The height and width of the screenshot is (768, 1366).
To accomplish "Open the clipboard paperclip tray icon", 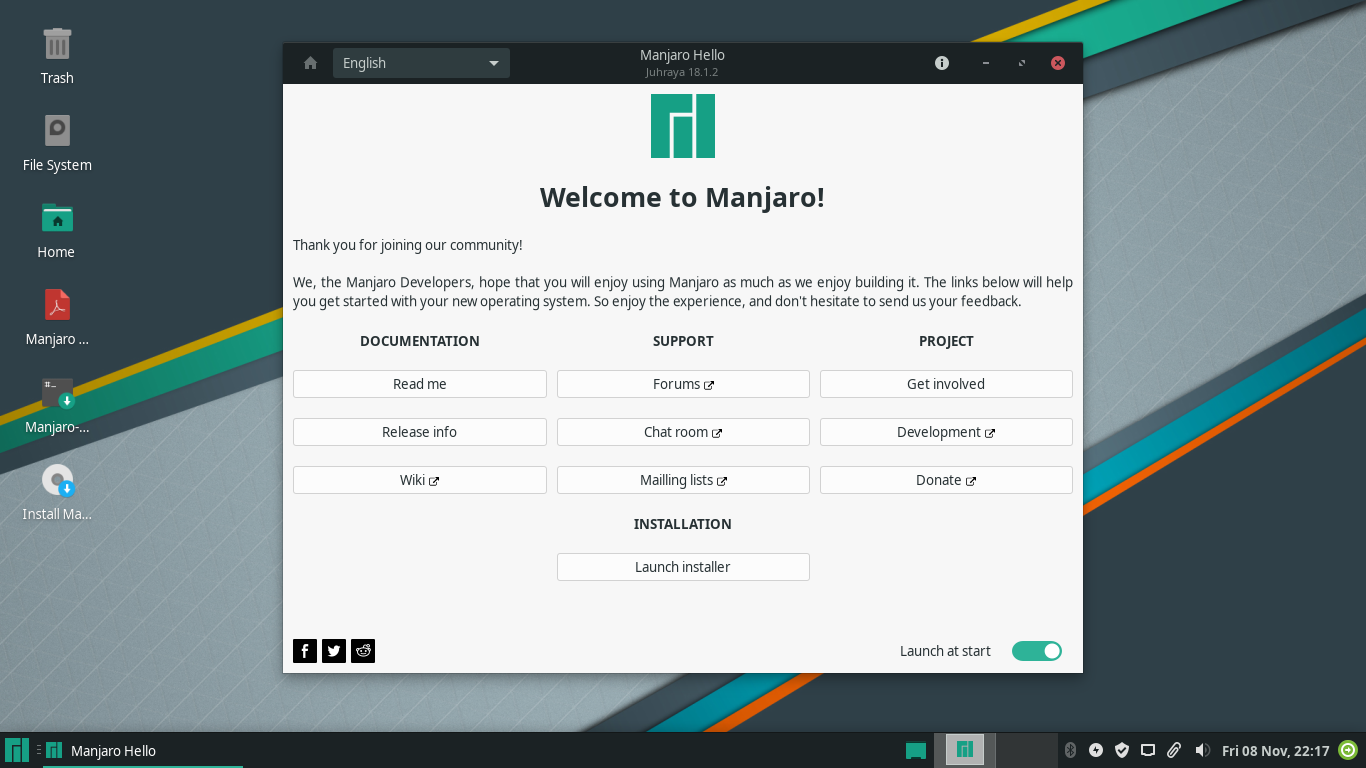I will click(1174, 750).
